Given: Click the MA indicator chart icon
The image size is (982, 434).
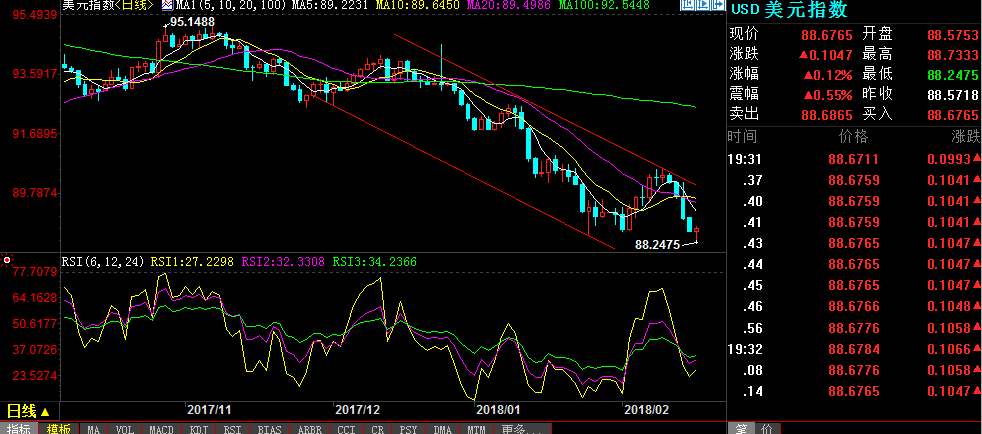Looking at the screenshot, I should click(168, 5).
